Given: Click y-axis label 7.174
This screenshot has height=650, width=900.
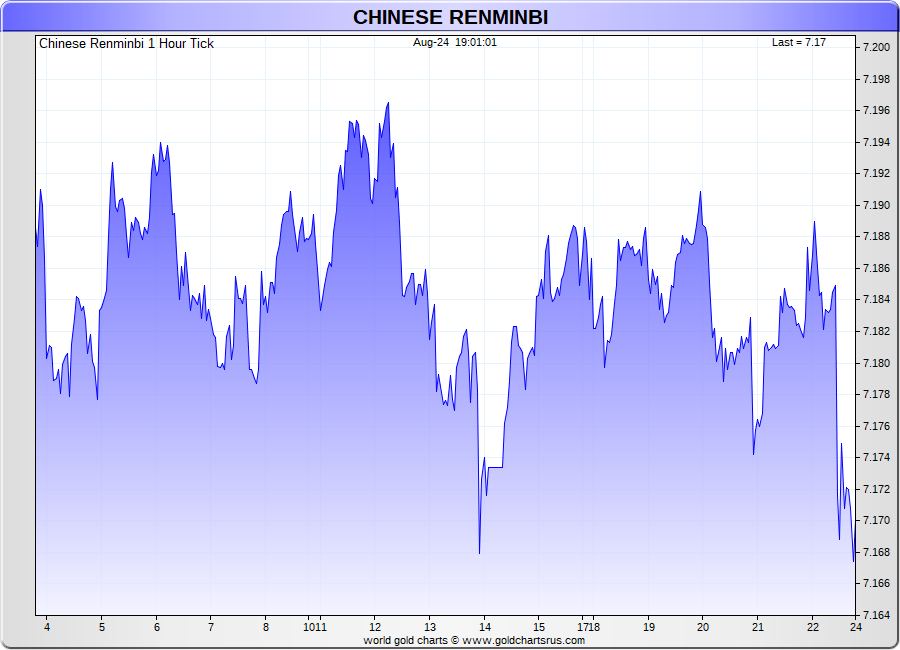Looking at the screenshot, I should (876, 458).
